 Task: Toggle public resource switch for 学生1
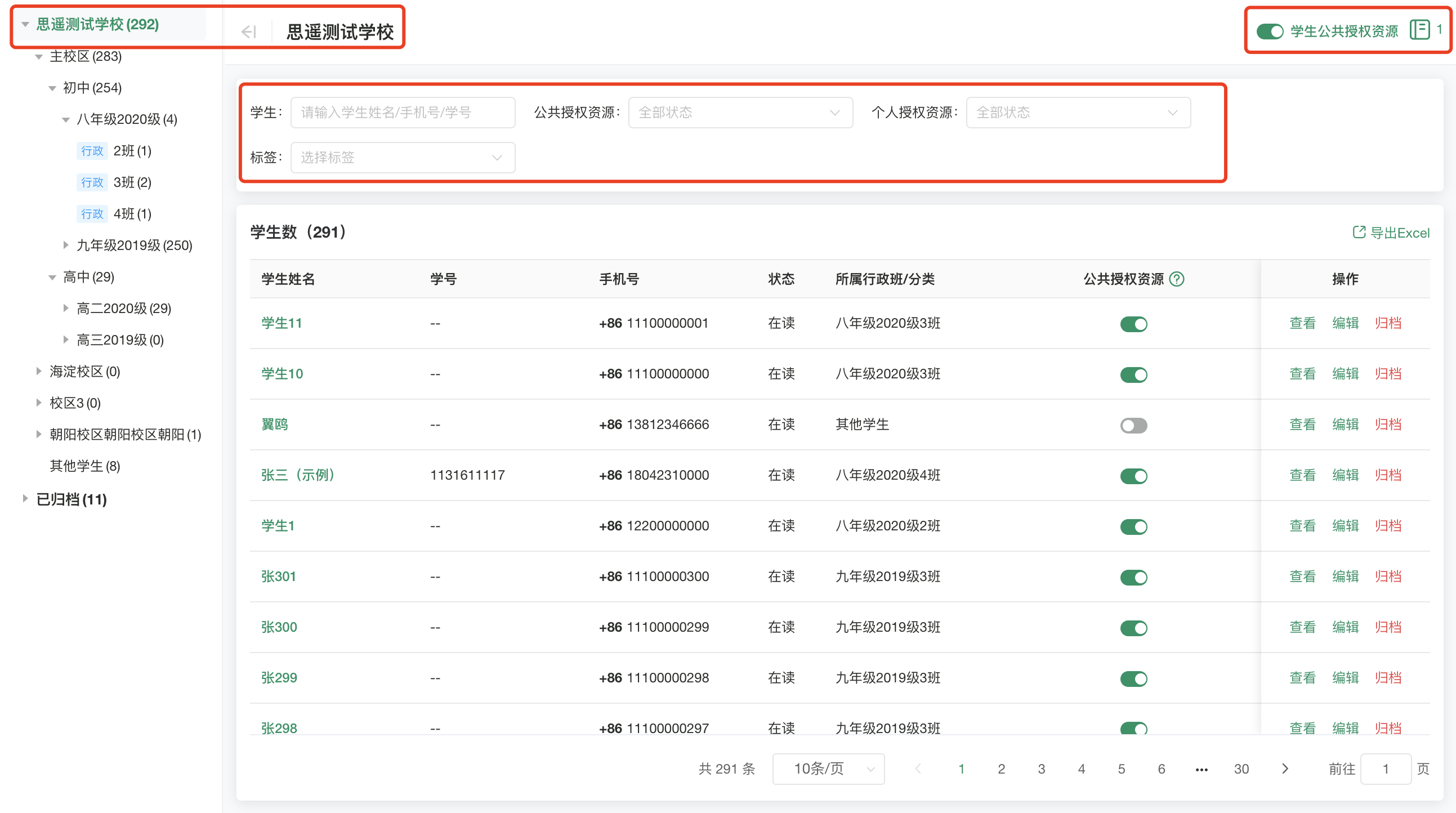[x=1133, y=526]
